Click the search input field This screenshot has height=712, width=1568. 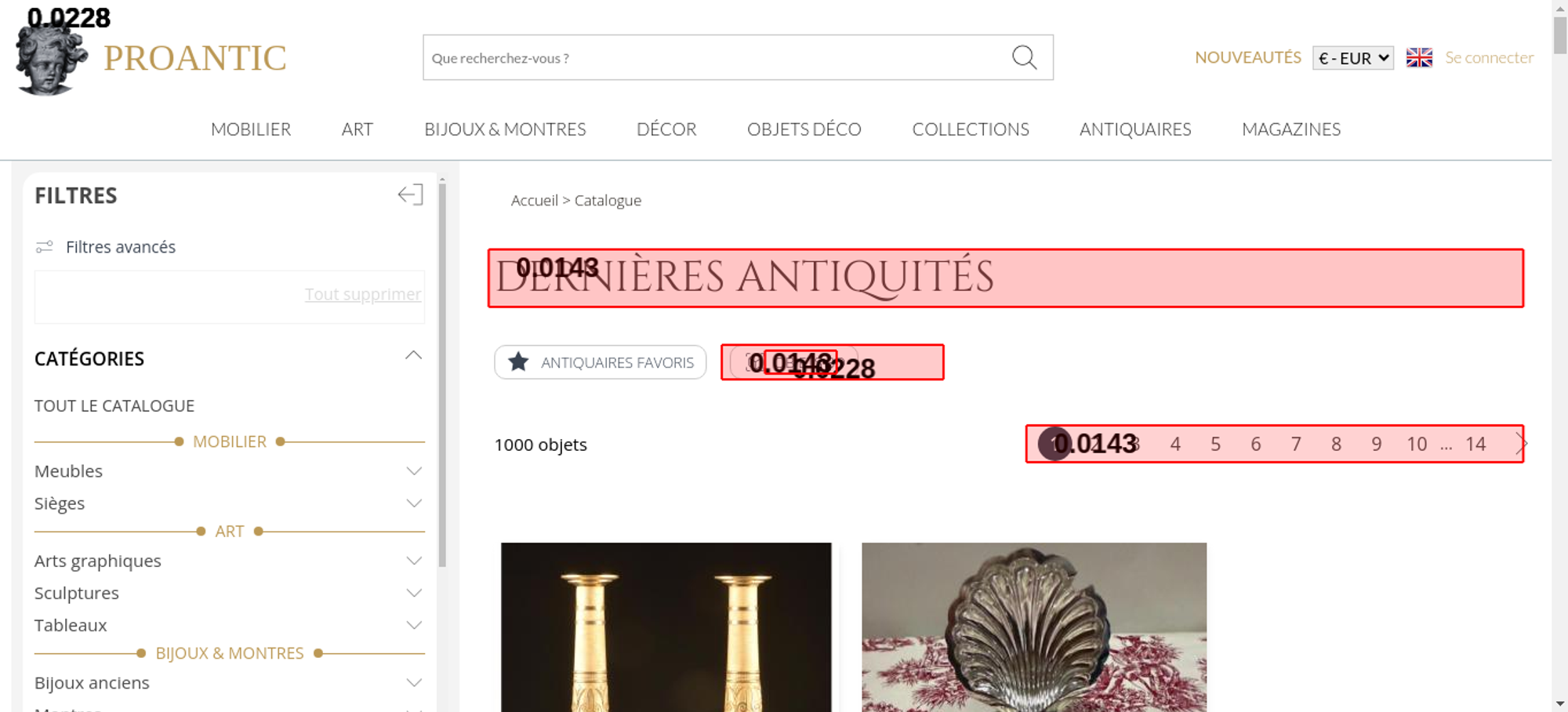(x=713, y=58)
